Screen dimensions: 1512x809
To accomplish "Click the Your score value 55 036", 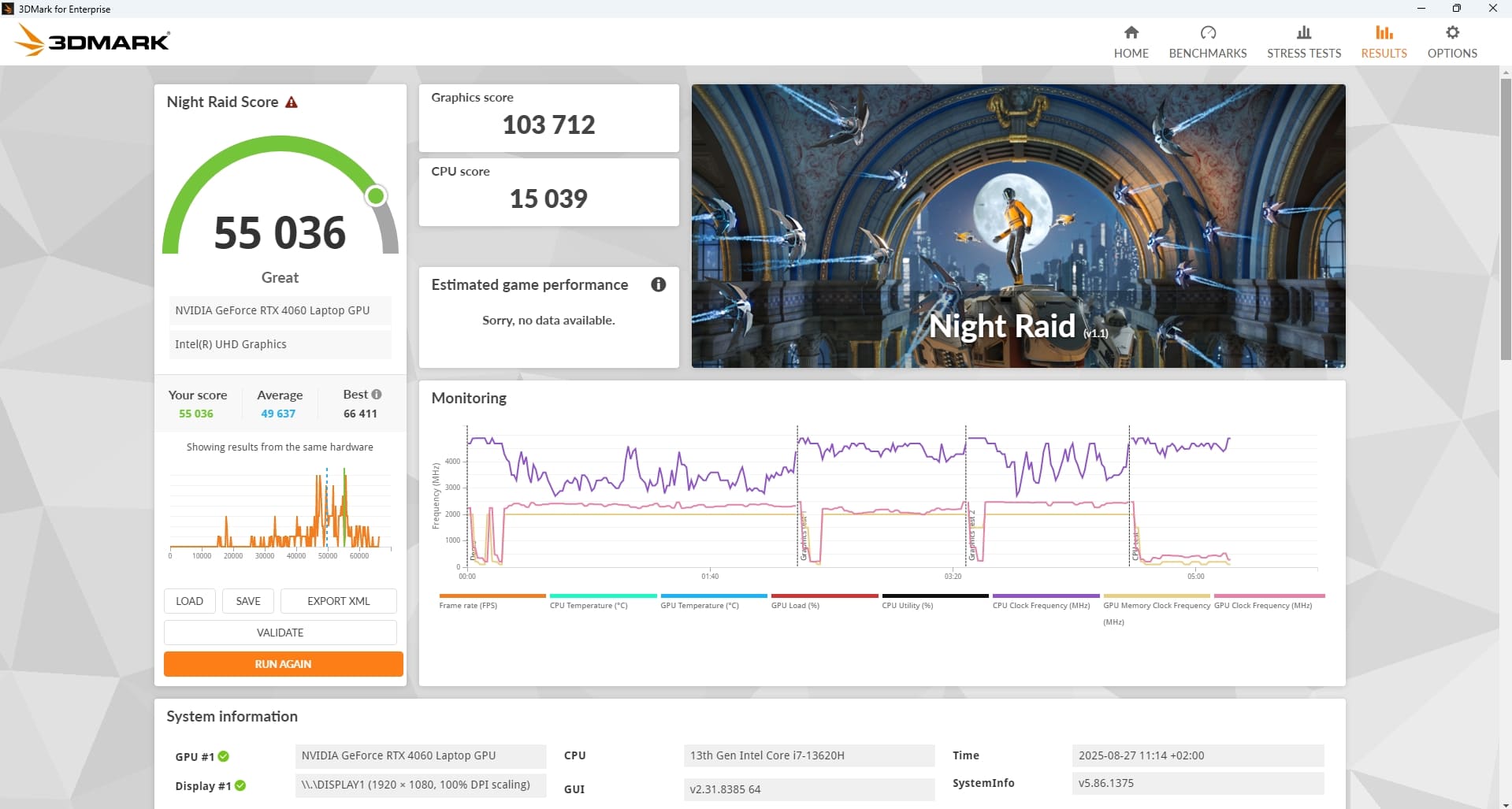I will [x=196, y=414].
